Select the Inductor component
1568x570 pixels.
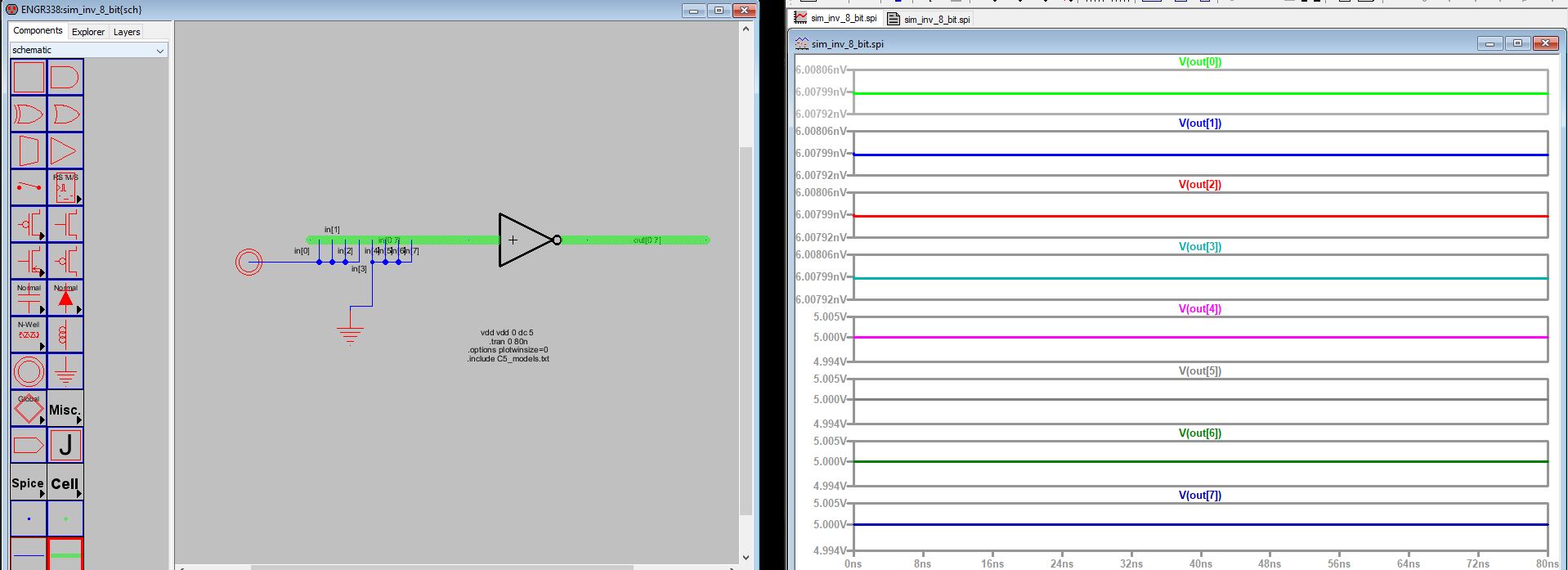coord(65,334)
